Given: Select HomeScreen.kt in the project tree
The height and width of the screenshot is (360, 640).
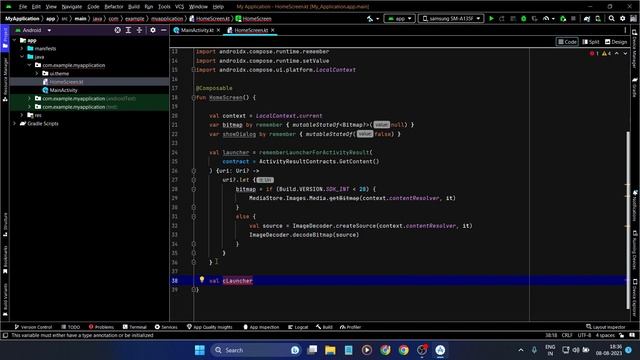Looking at the screenshot, I should (x=66, y=82).
